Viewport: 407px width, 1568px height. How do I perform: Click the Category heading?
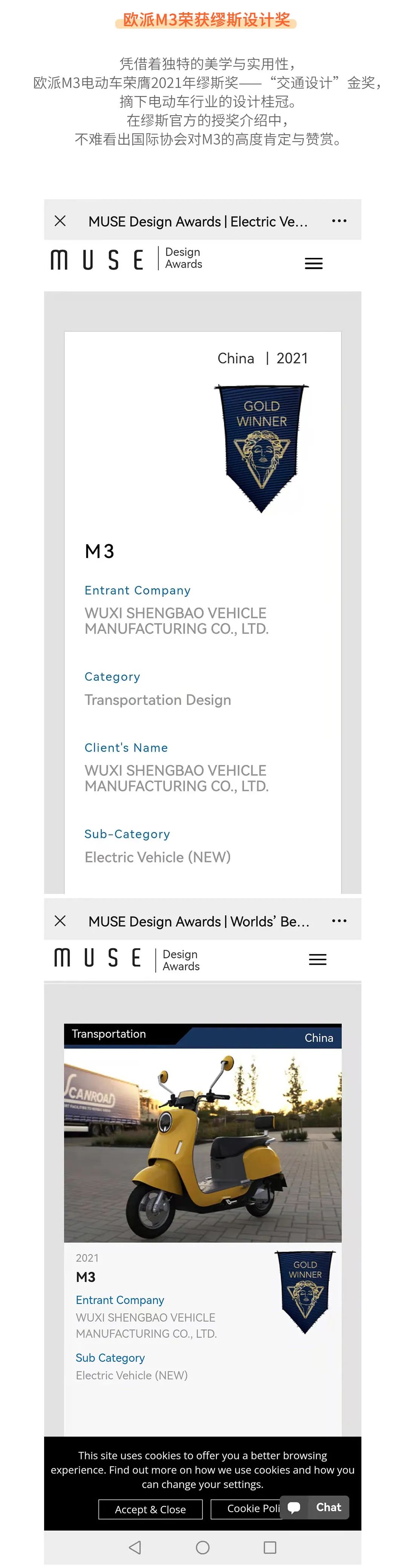(112, 676)
